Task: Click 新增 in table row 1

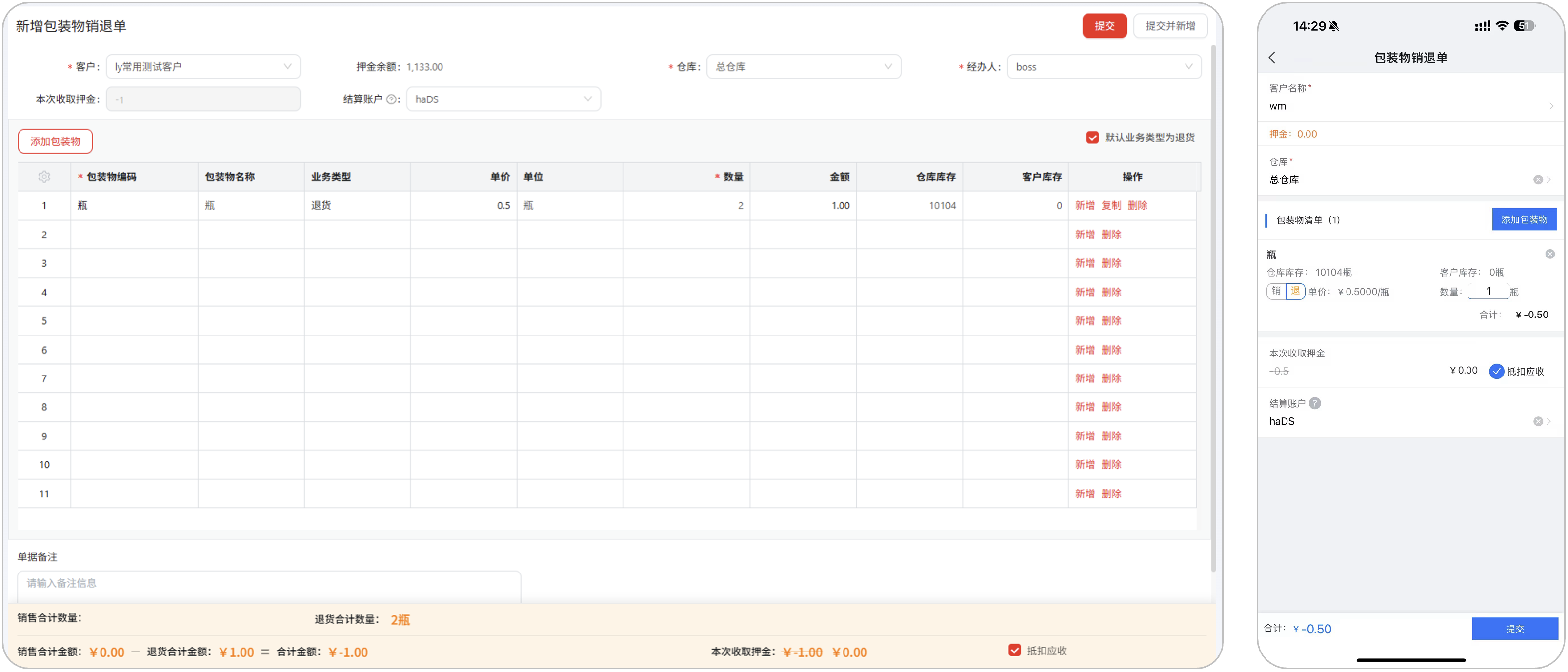Action: tap(1084, 206)
